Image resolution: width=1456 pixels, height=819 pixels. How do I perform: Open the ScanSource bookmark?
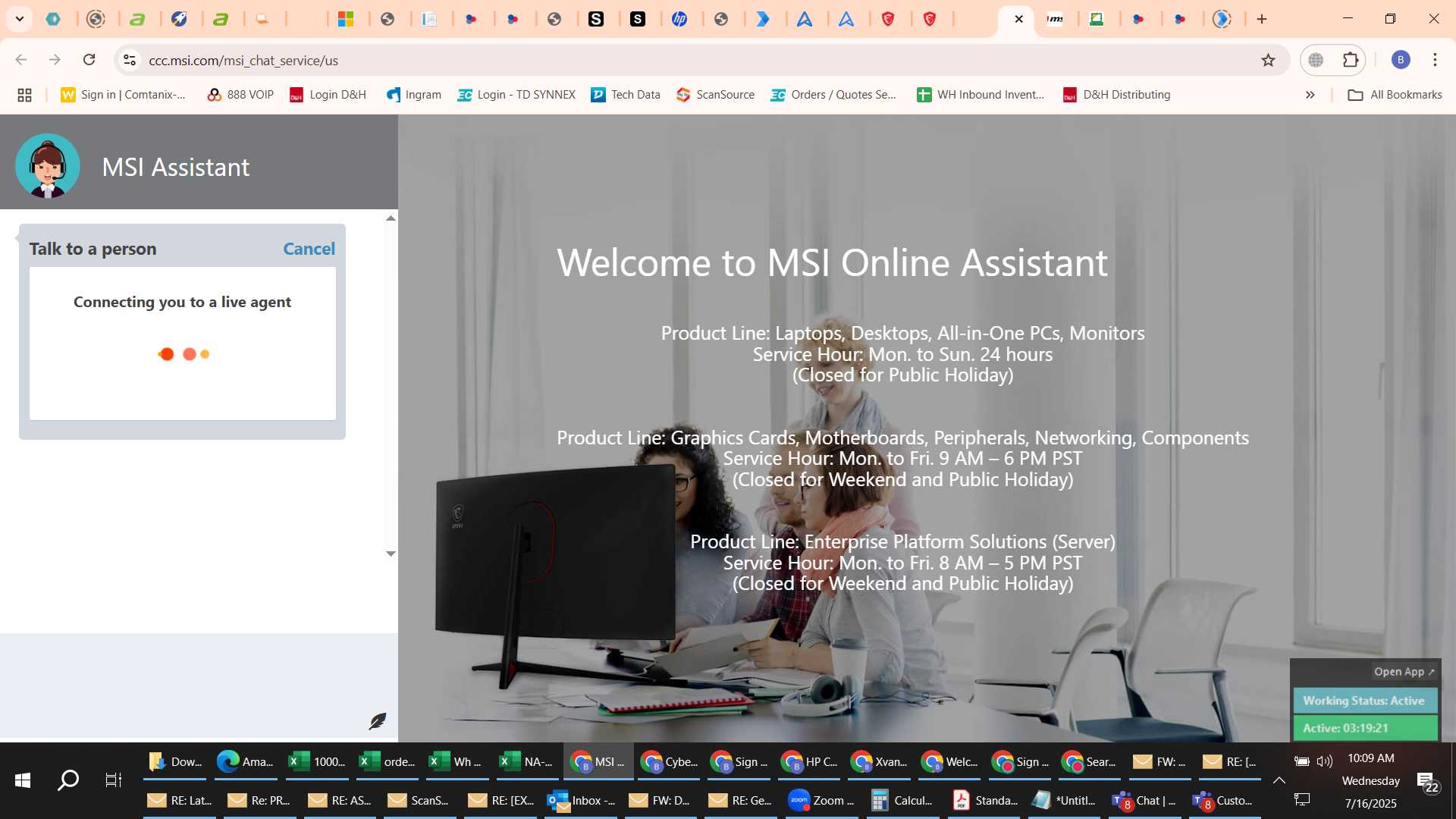716,95
